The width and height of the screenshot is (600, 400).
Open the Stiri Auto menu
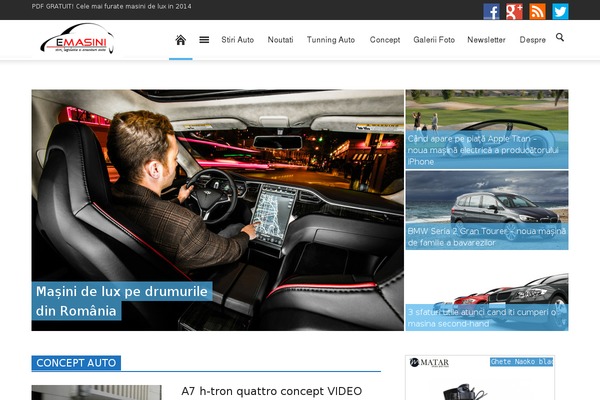coord(238,40)
